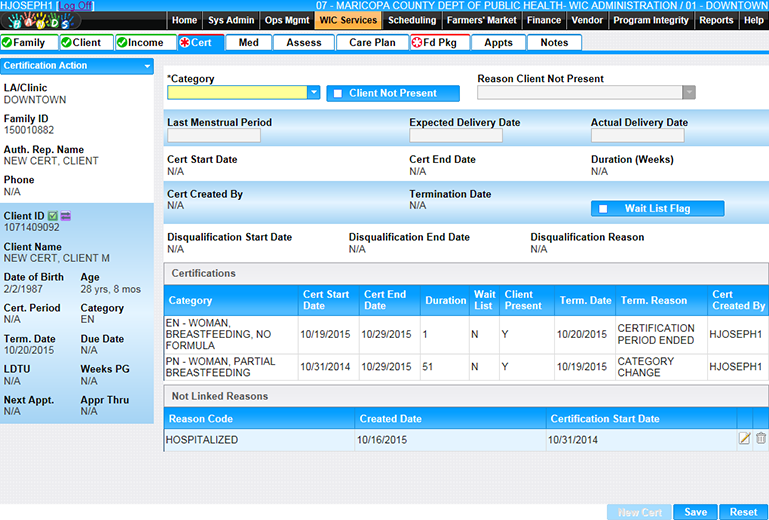
Task: Click the purple card icon beside Client ID
Action: pos(66,215)
